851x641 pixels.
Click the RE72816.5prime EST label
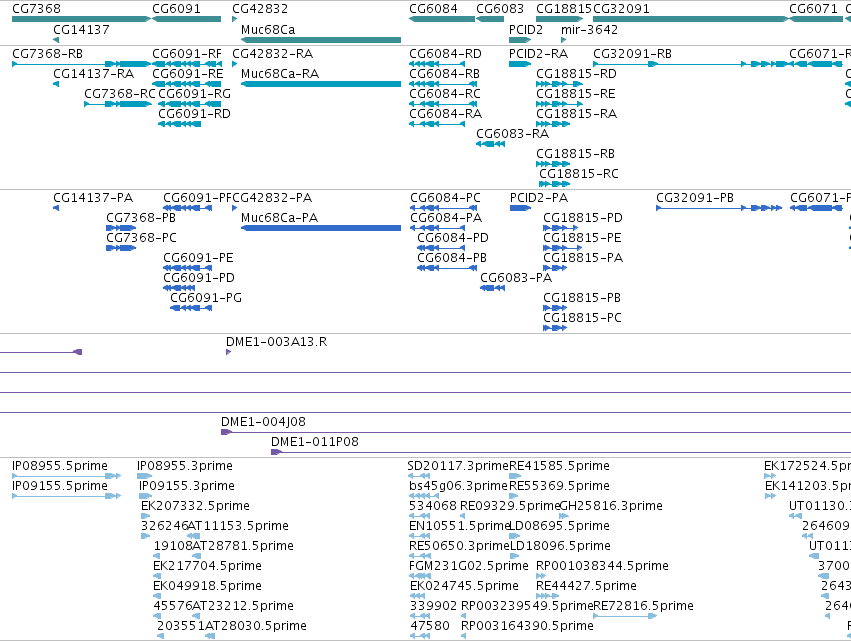point(644,606)
